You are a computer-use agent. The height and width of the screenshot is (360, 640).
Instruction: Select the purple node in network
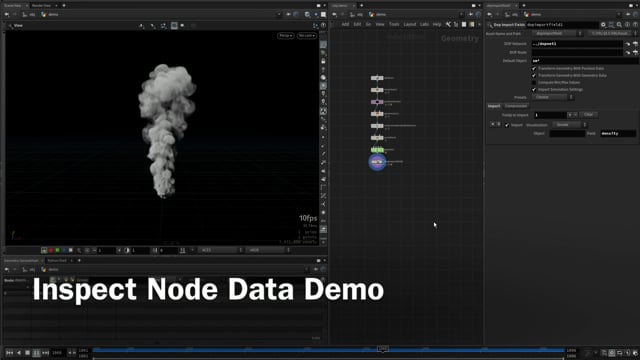click(x=377, y=102)
